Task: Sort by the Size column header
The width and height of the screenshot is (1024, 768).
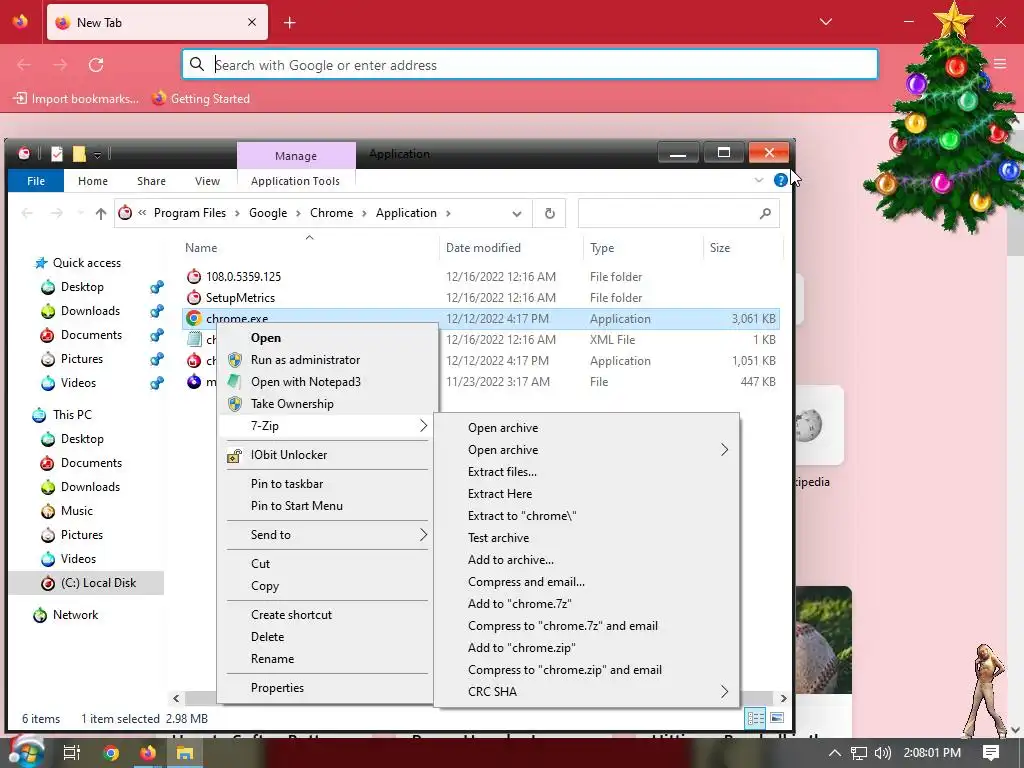Action: tap(720, 248)
